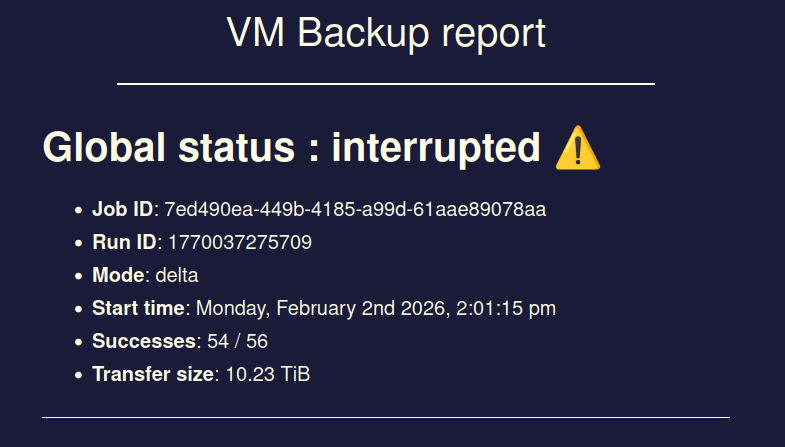This screenshot has width=785, height=447.
Task: Click the Run ID label
Action: [125, 242]
